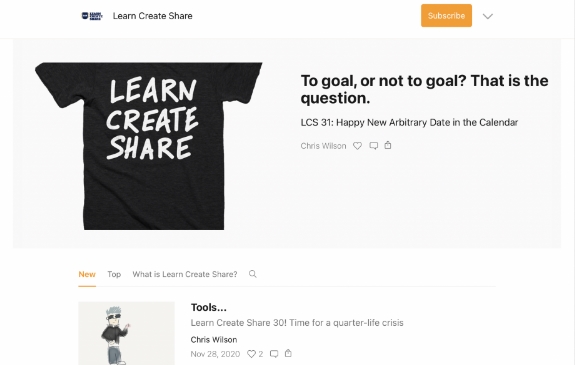Click the Learn Create Share logo icon
575x365 pixels.
92,16
